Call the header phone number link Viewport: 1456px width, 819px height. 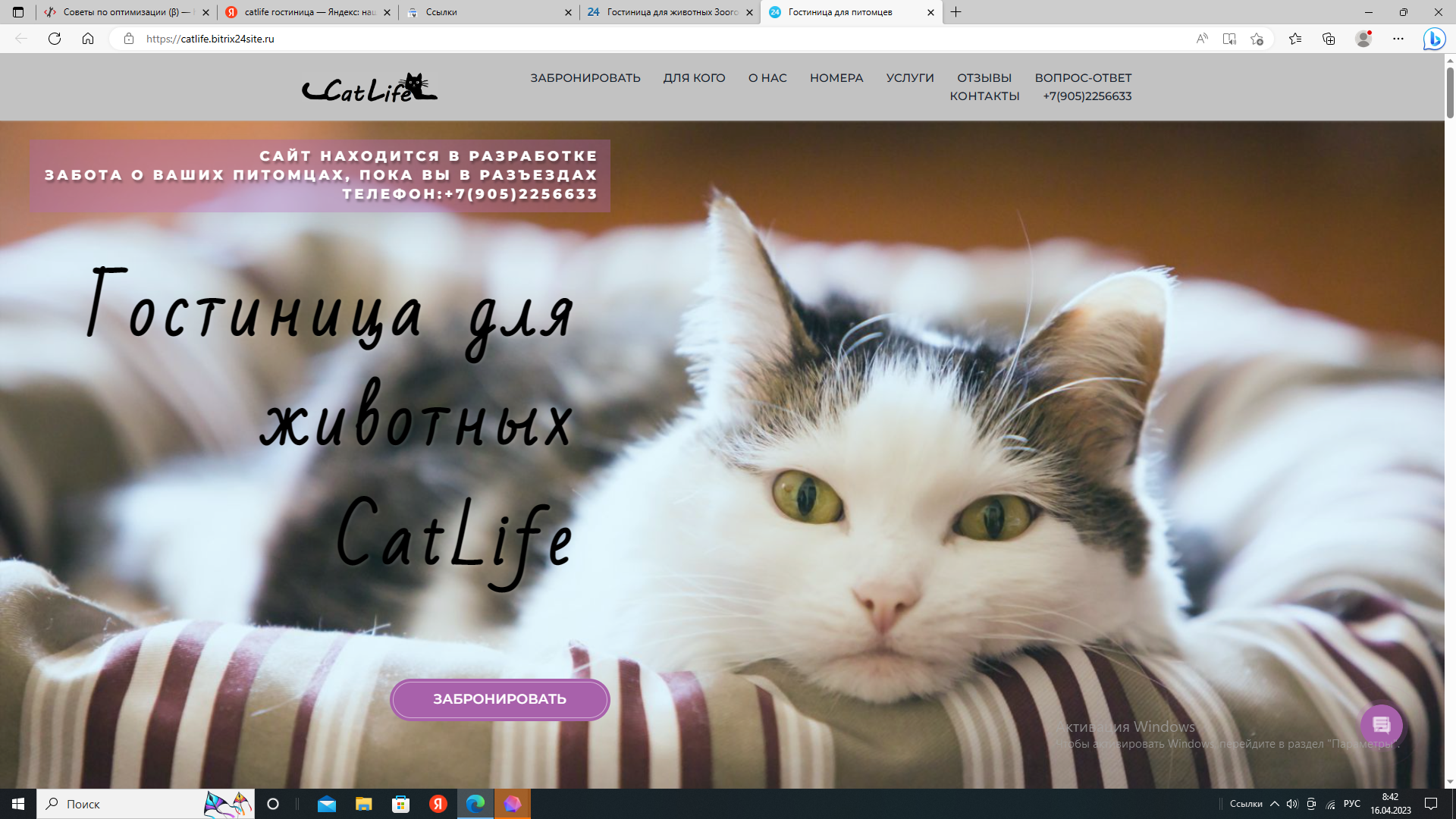[x=1087, y=96]
